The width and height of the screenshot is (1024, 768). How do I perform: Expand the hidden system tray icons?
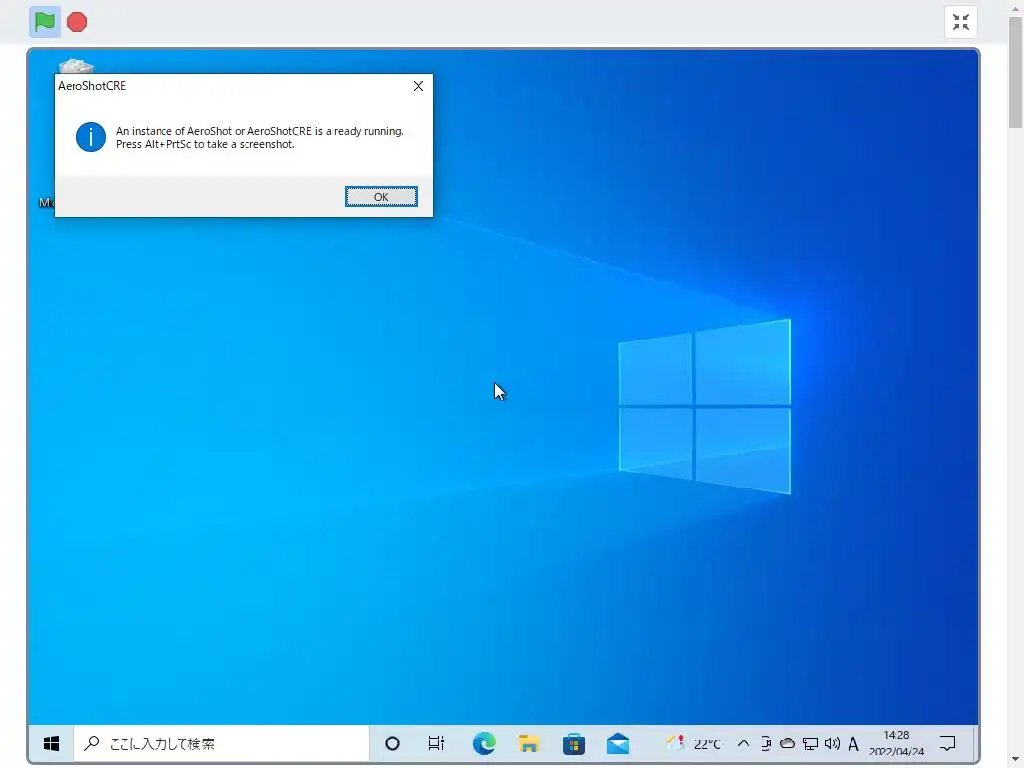743,743
